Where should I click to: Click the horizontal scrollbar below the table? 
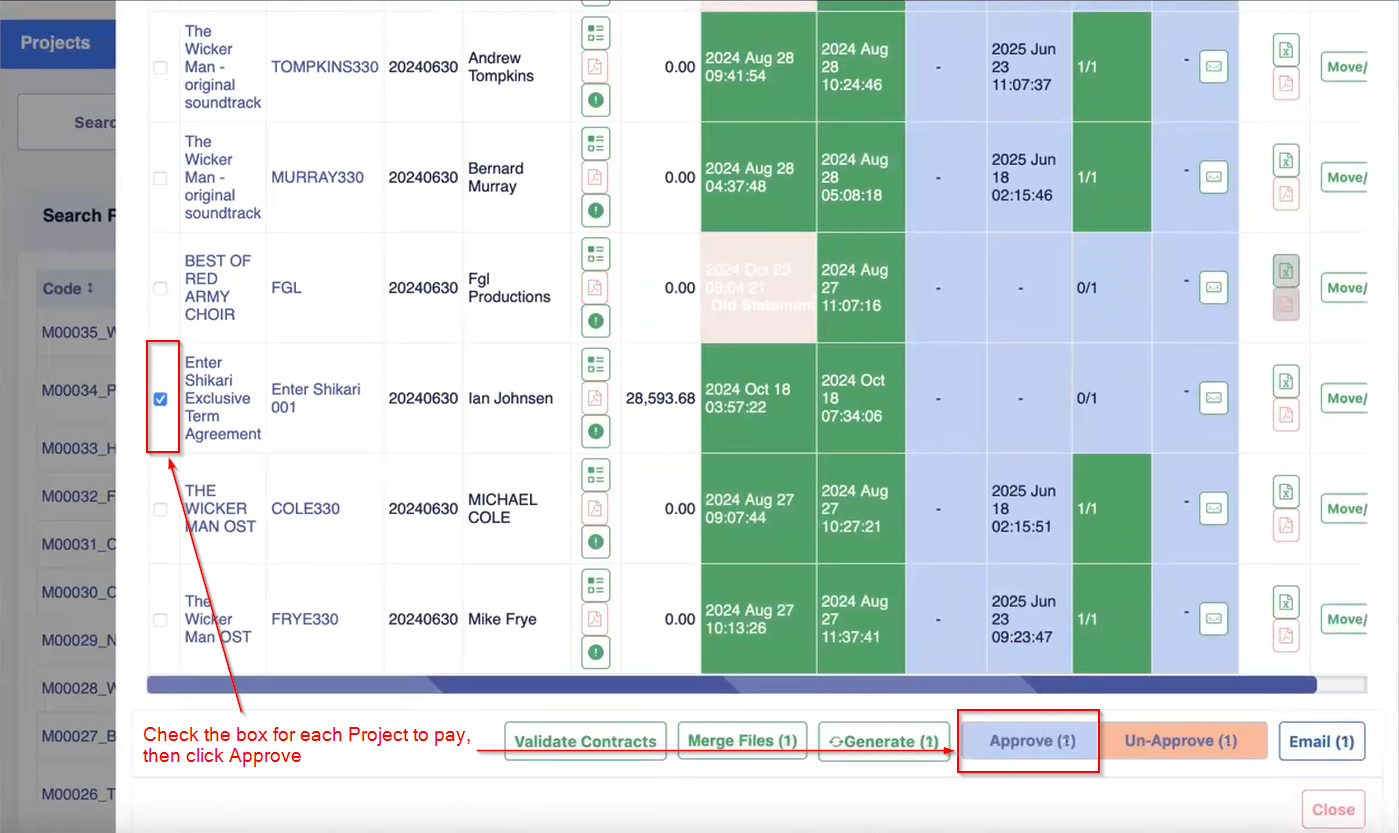[730, 685]
